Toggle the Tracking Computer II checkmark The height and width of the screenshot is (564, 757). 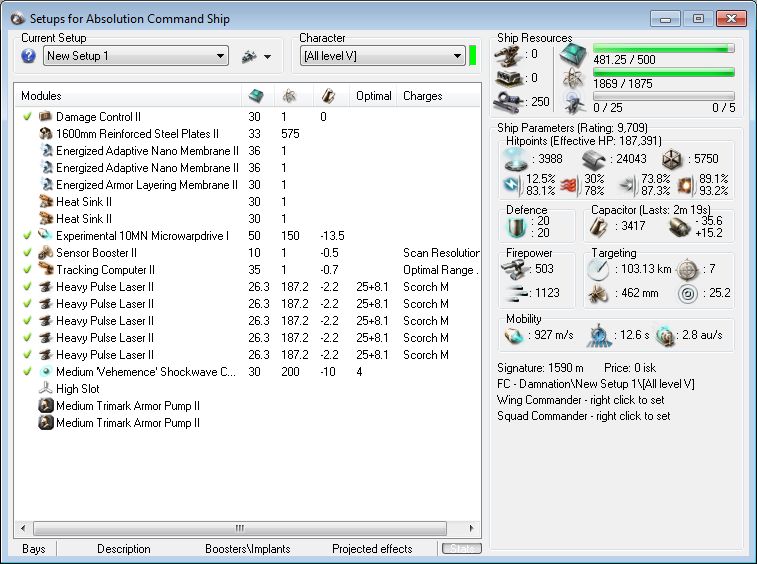(x=27, y=270)
